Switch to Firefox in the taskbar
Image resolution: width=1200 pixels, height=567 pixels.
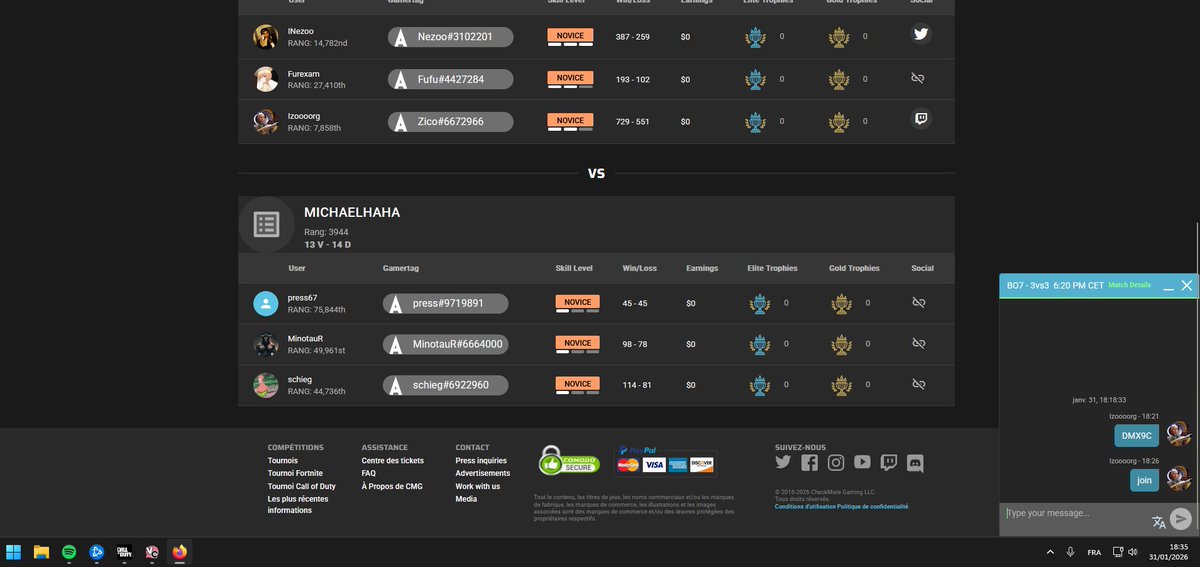180,551
